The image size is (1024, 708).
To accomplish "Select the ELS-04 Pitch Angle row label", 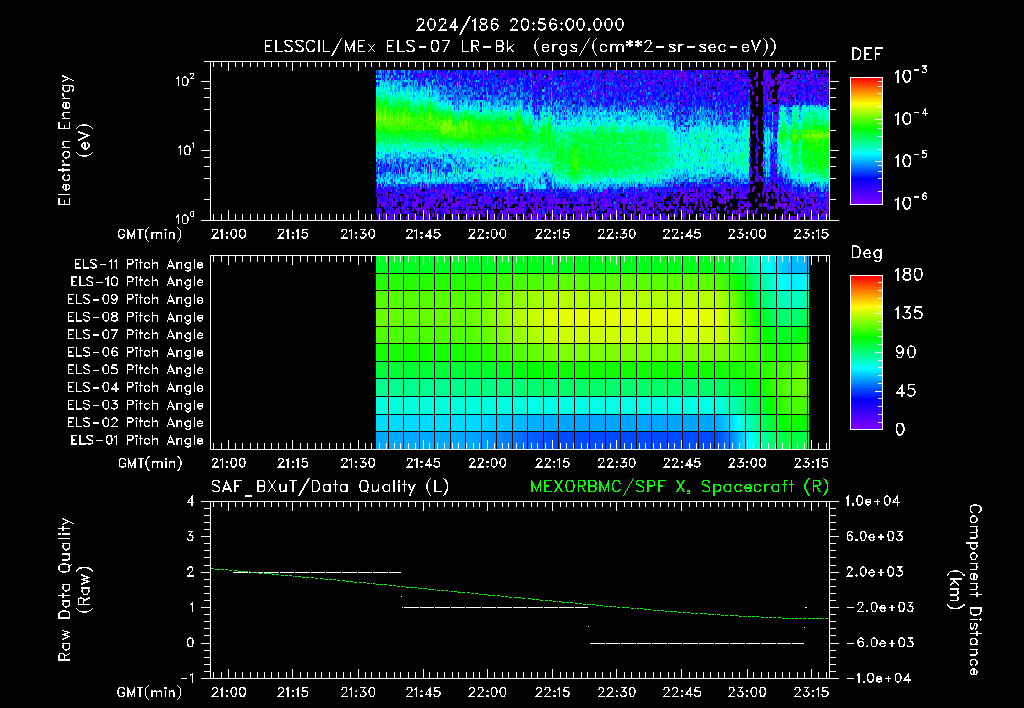I will click(136, 387).
